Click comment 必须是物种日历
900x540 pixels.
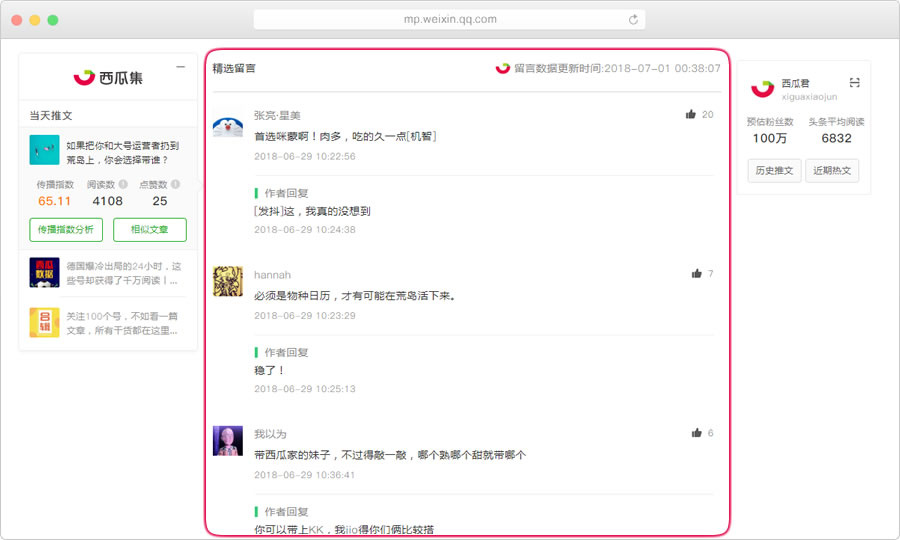(355, 296)
